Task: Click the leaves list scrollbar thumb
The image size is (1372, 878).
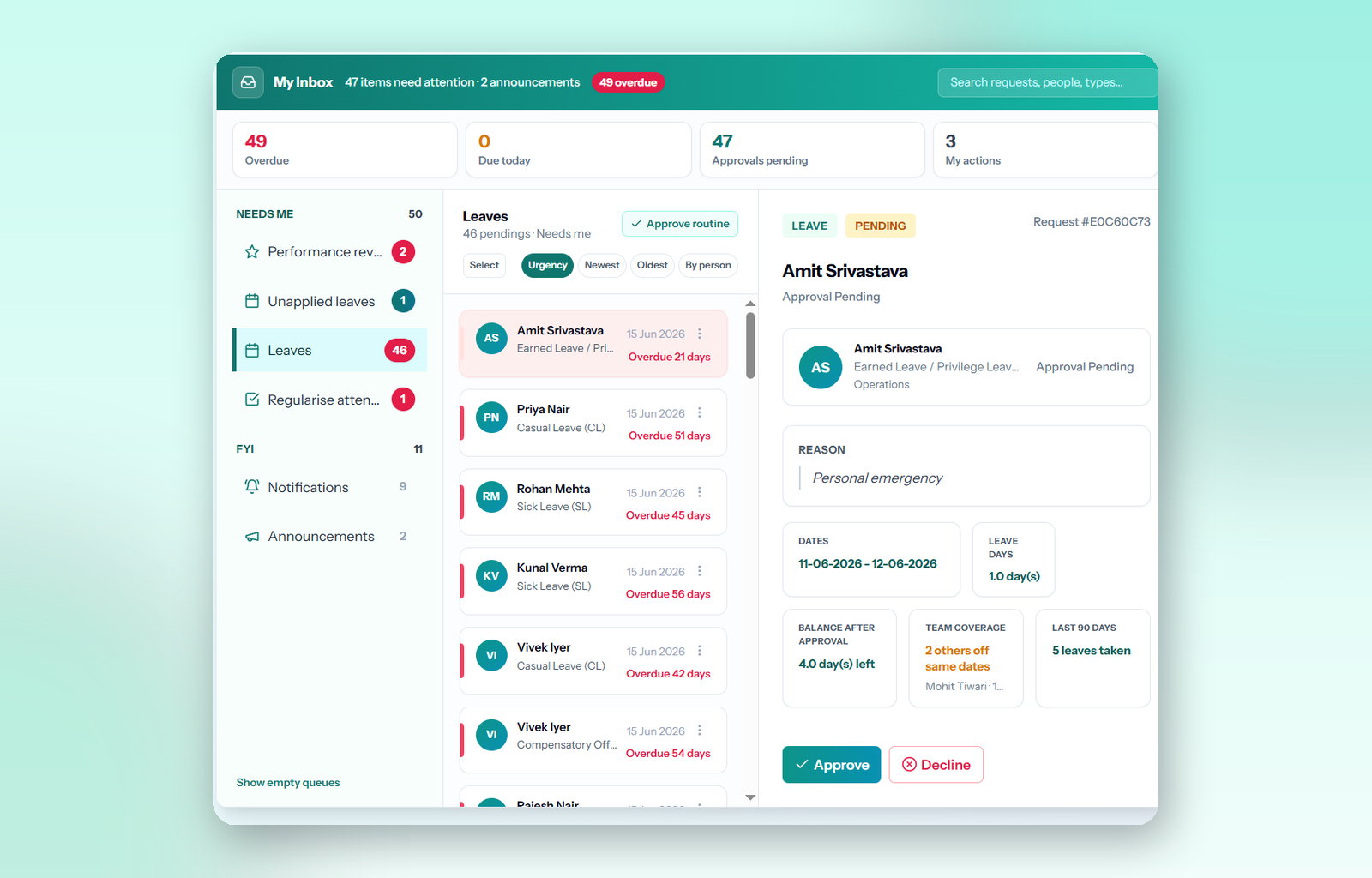Action: point(750,345)
